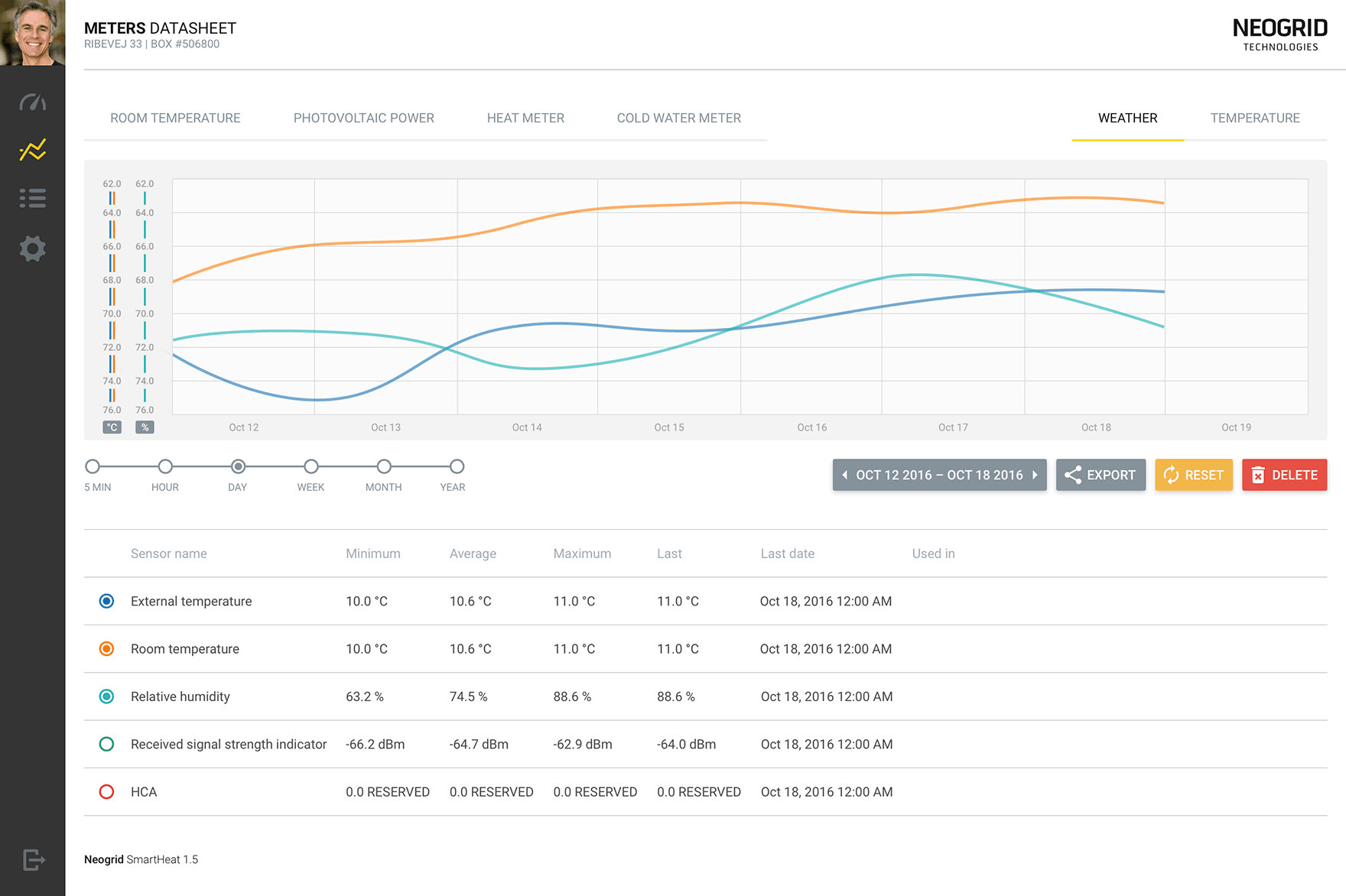Click the trash icon on Delete button

pyautogui.click(x=1258, y=475)
